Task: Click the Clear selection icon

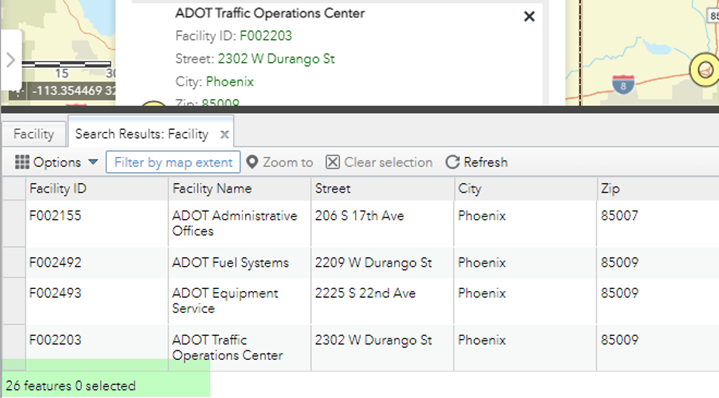Action: [332, 162]
